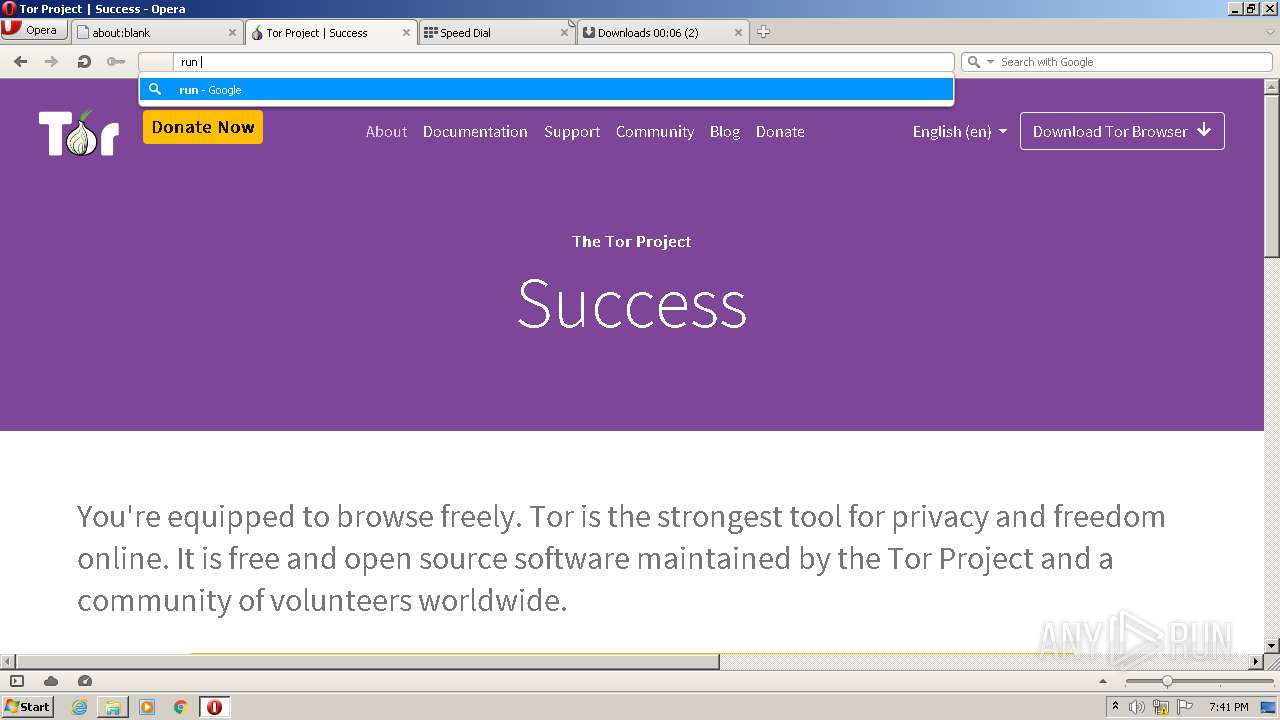Open Windows Media Player from taskbar

point(147,707)
